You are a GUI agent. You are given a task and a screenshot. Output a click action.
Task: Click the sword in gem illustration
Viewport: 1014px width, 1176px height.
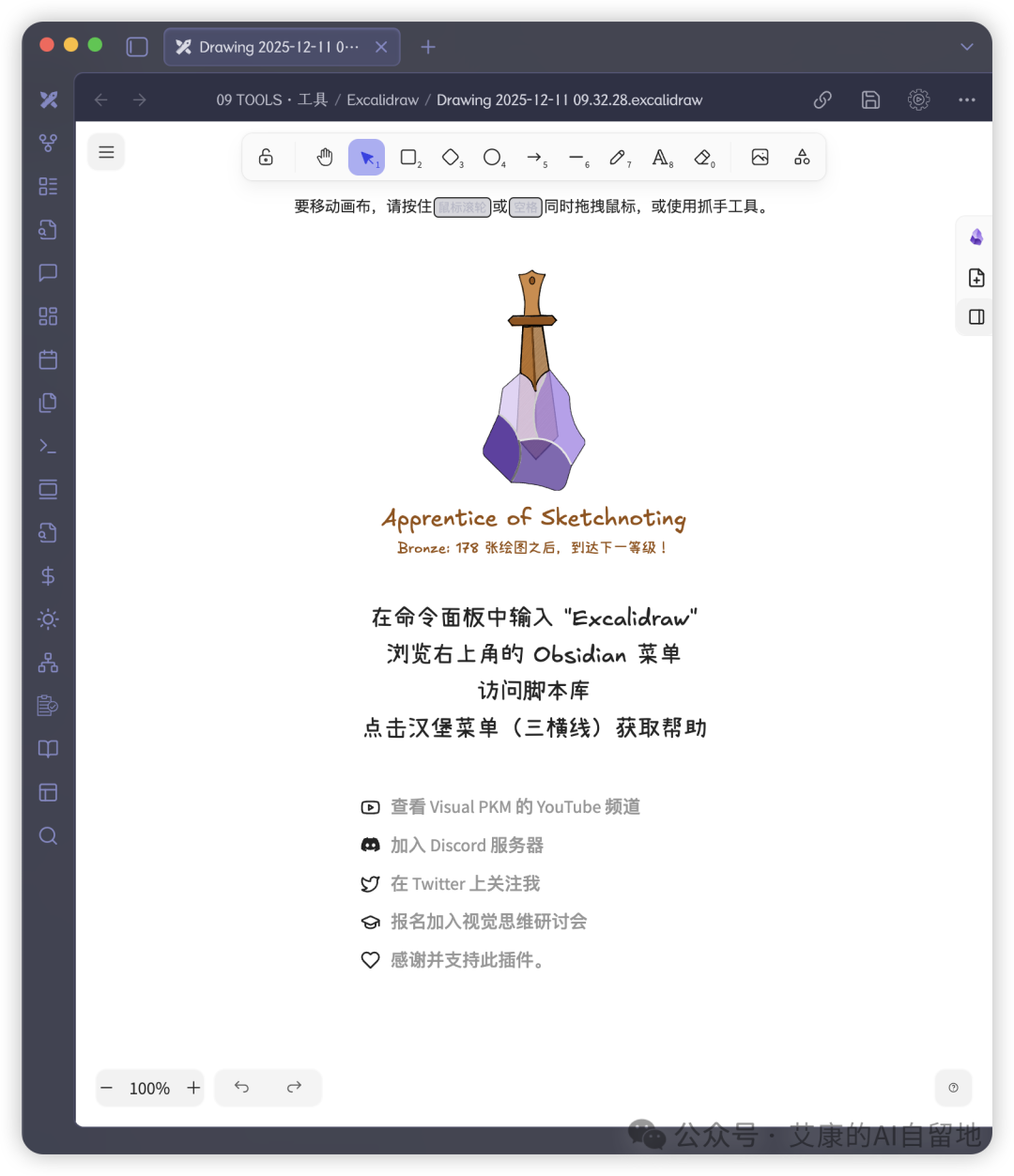(x=533, y=380)
